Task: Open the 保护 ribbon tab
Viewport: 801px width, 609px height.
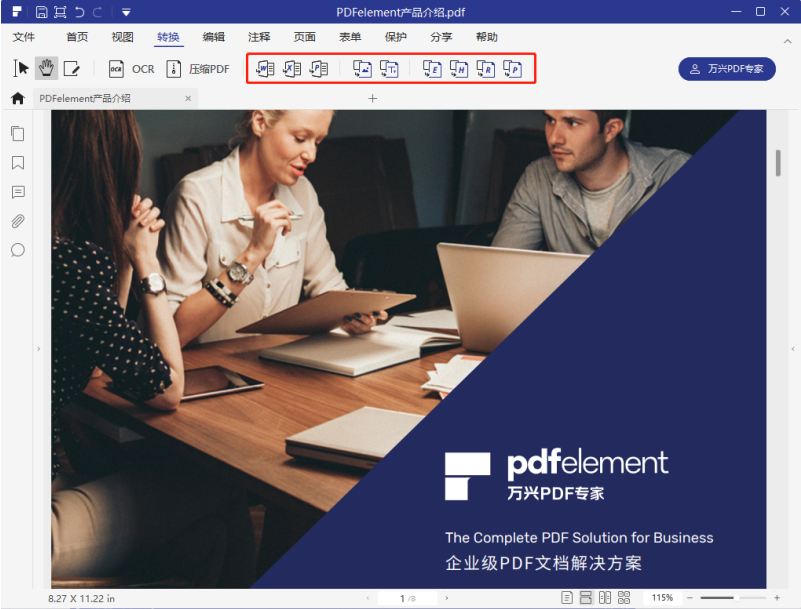Action: (x=395, y=37)
